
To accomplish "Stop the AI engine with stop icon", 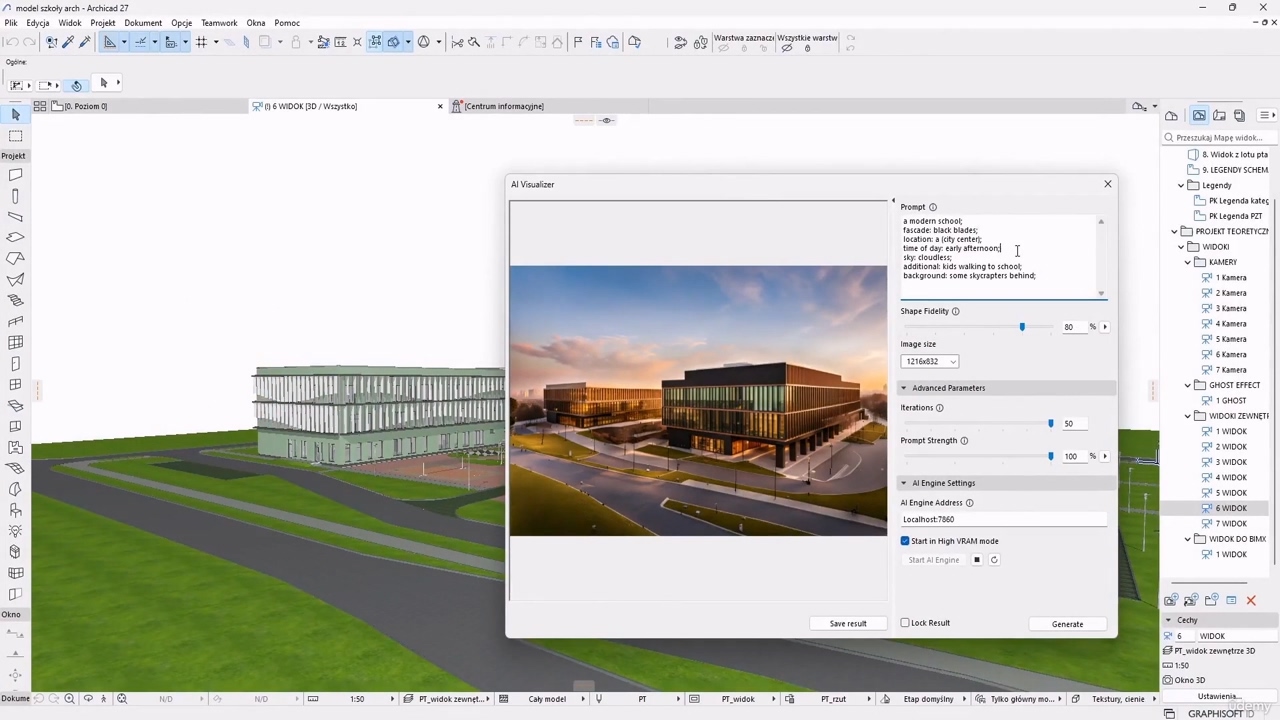I will pyautogui.click(x=977, y=560).
